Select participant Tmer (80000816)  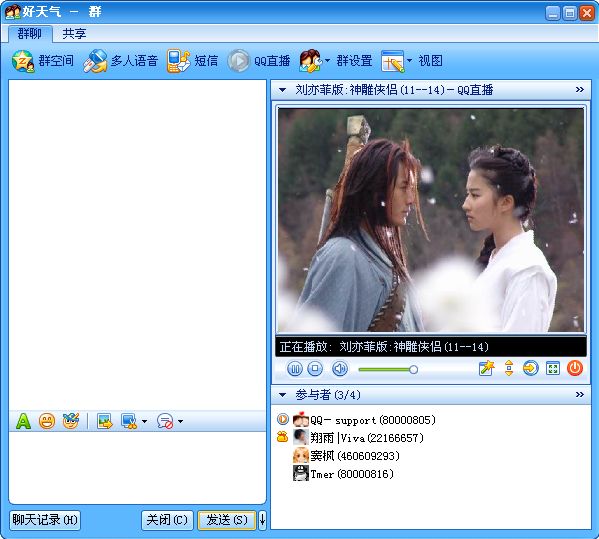coord(352,474)
